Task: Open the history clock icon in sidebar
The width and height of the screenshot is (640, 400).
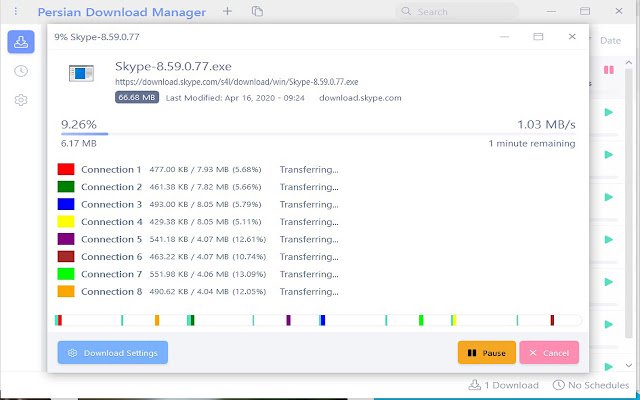Action: coord(21,71)
